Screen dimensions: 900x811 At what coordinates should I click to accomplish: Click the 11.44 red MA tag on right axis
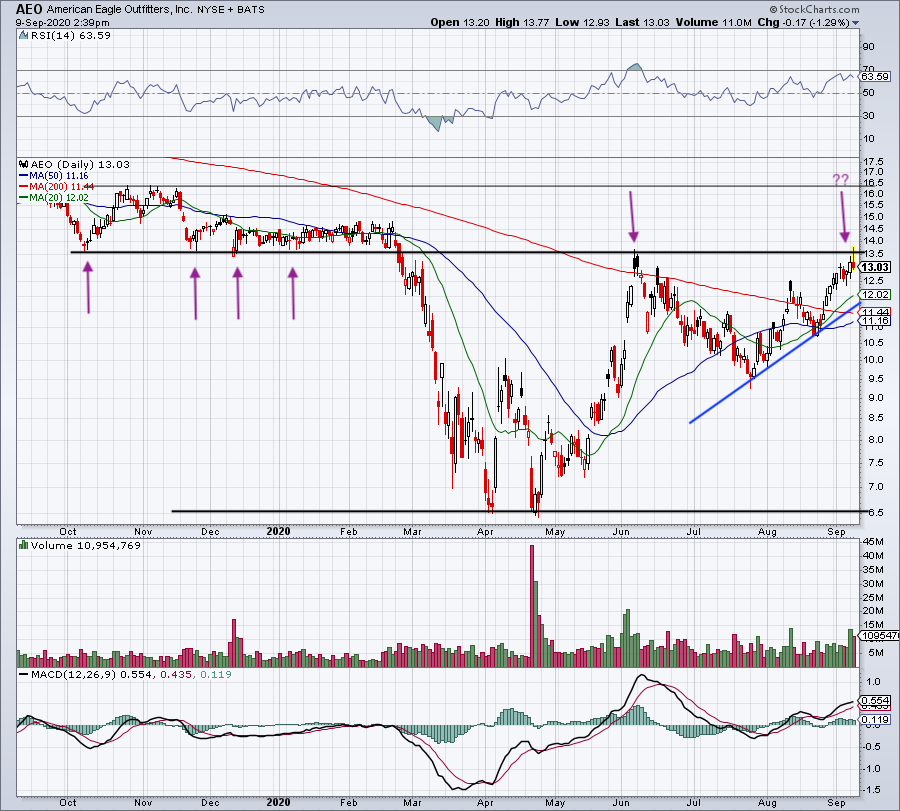pyautogui.click(x=875, y=312)
